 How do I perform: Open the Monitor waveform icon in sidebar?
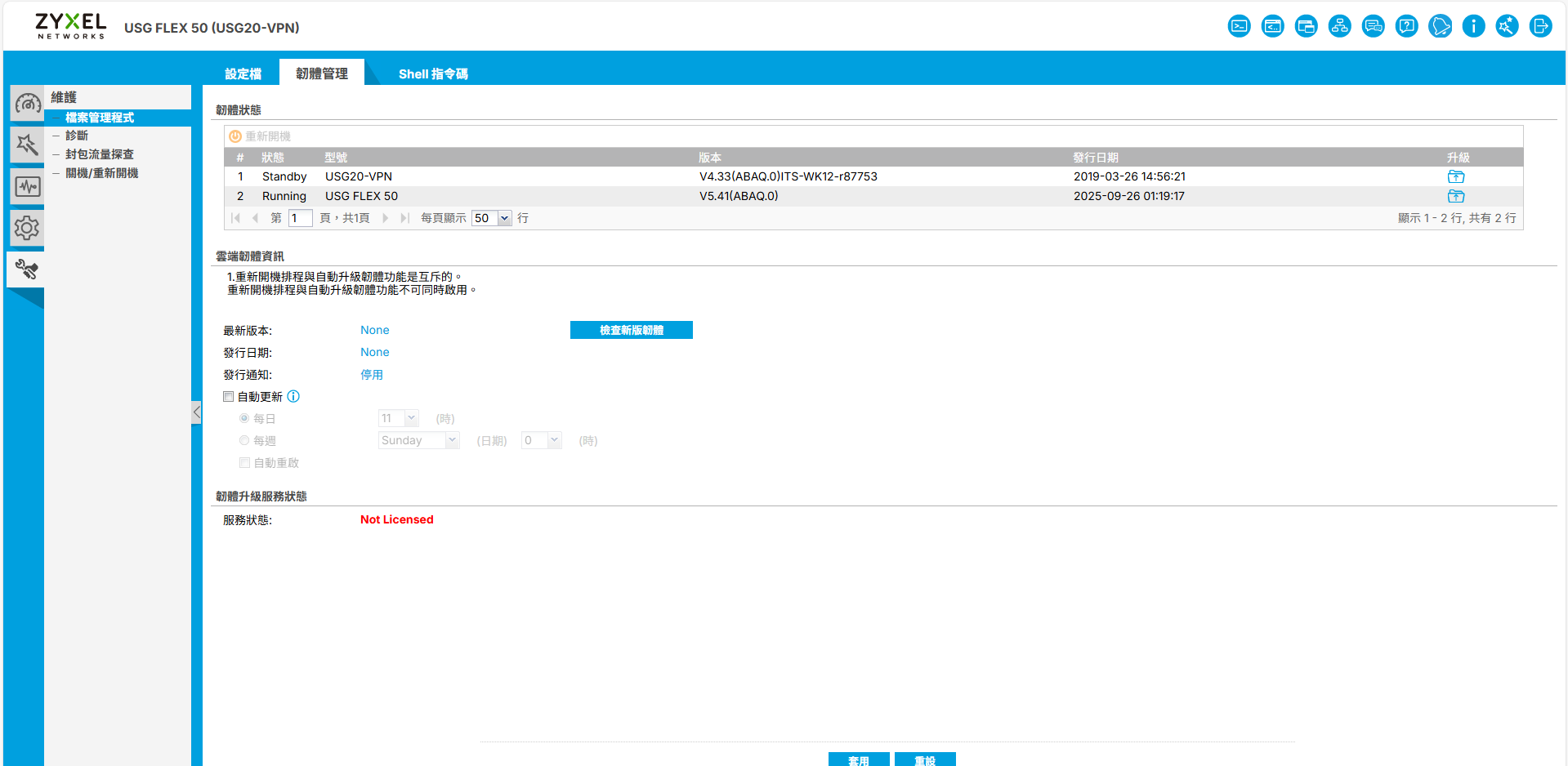coord(27,186)
